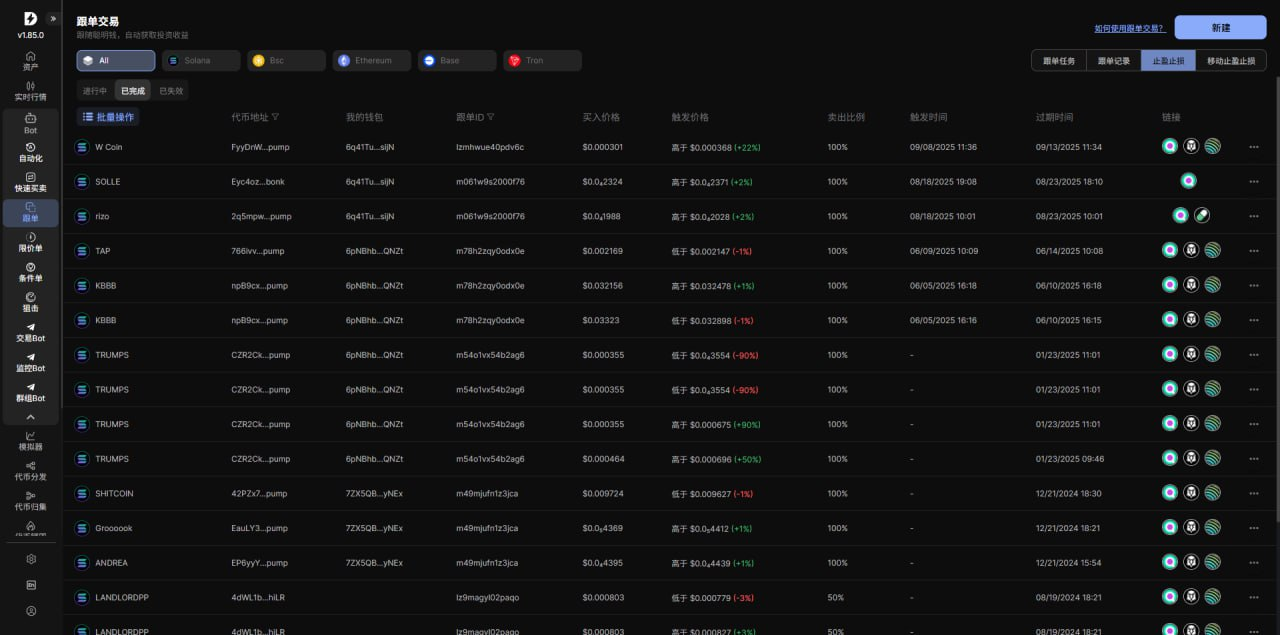1280x635 pixels.
Task: Select the 止盈止损 tab
Action: coord(1168,61)
